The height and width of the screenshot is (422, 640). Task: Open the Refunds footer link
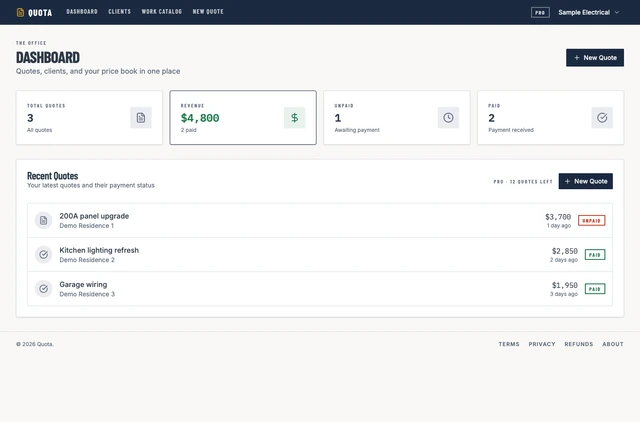[579, 344]
